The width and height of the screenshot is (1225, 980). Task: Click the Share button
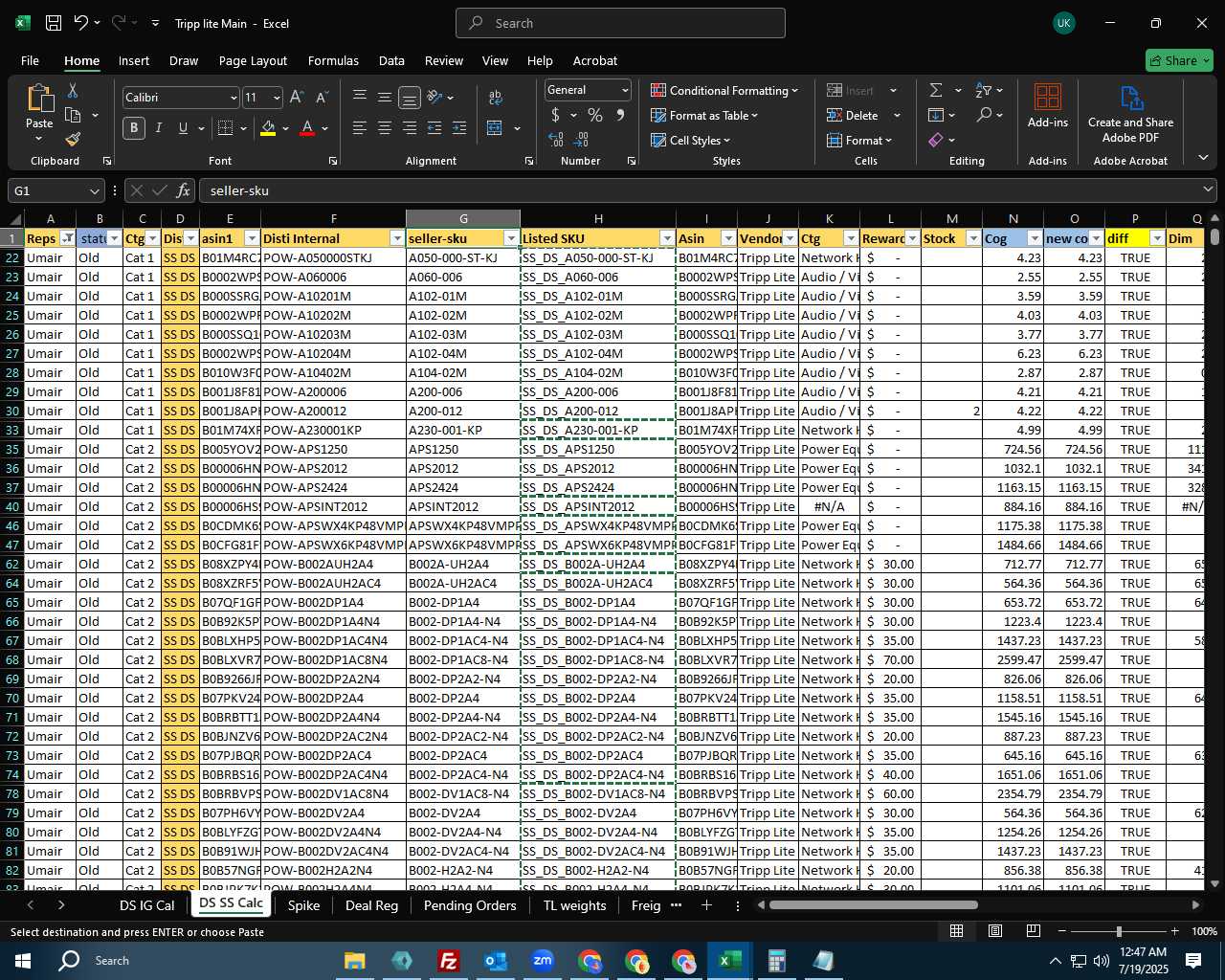[x=1179, y=60]
